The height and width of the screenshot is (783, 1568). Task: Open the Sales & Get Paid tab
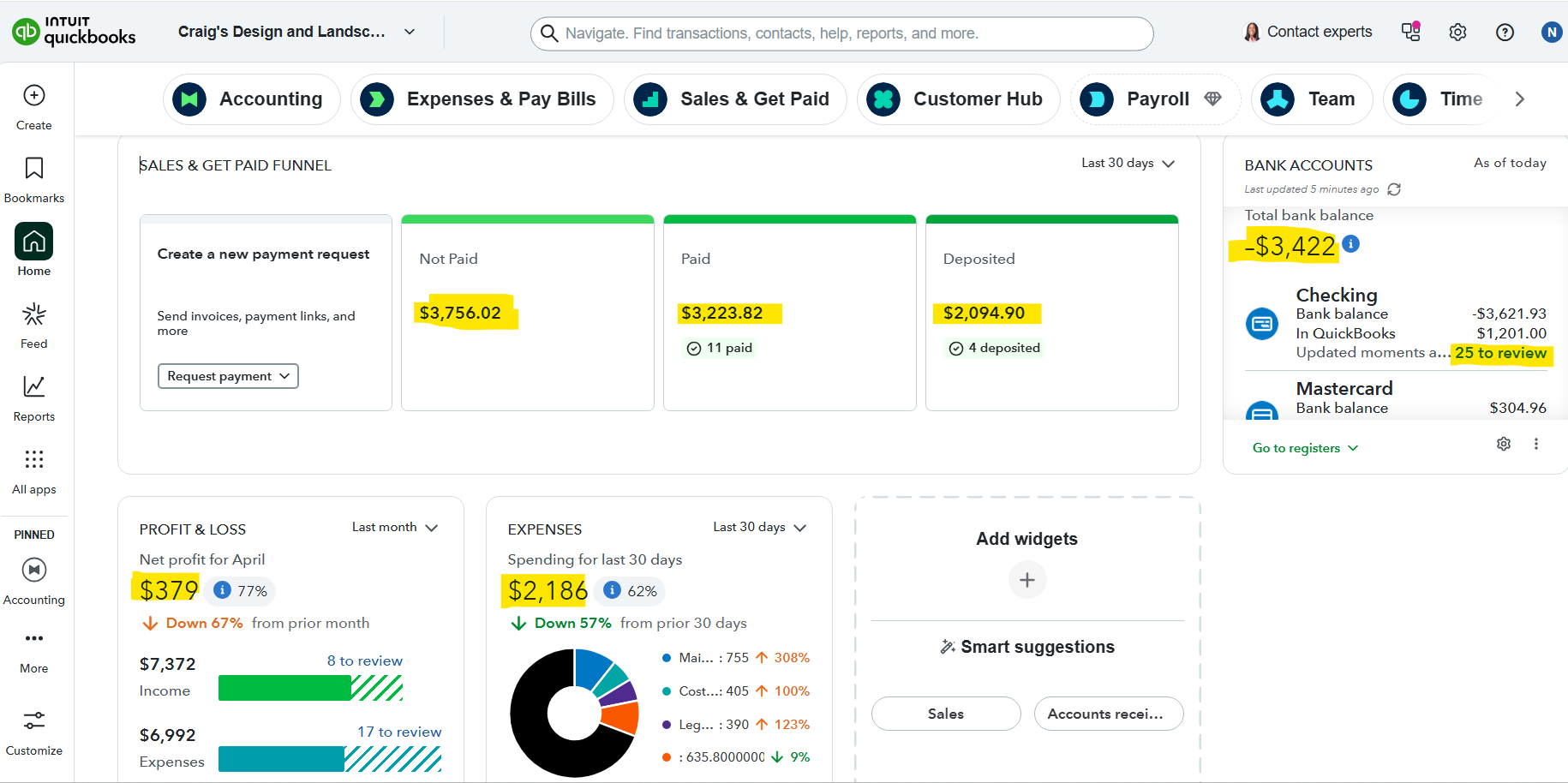point(735,99)
